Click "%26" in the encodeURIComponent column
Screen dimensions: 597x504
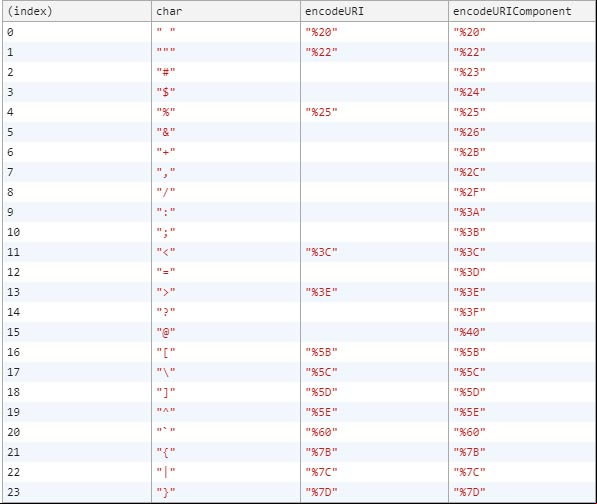469,132
